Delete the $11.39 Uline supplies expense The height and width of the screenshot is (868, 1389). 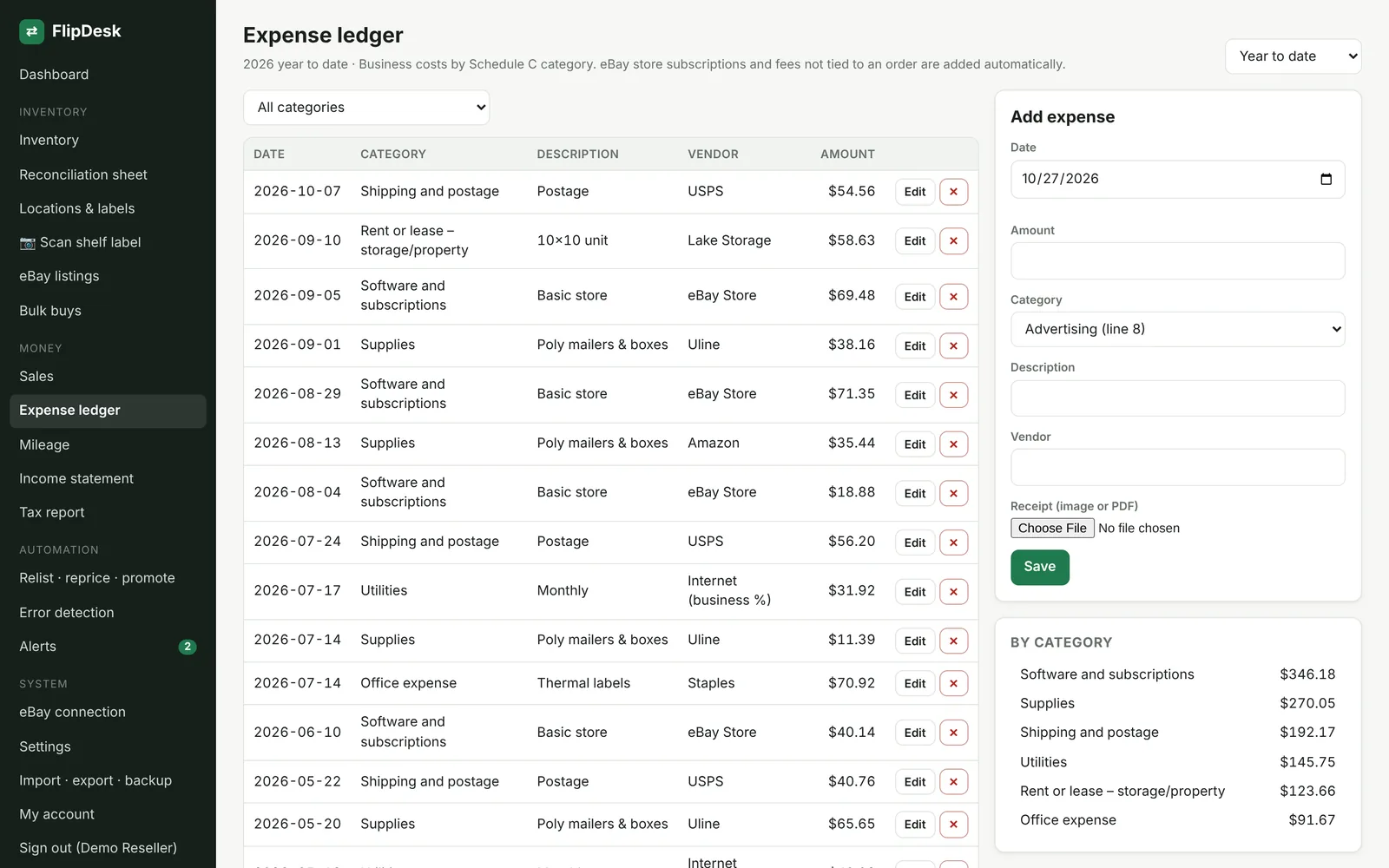(953, 641)
